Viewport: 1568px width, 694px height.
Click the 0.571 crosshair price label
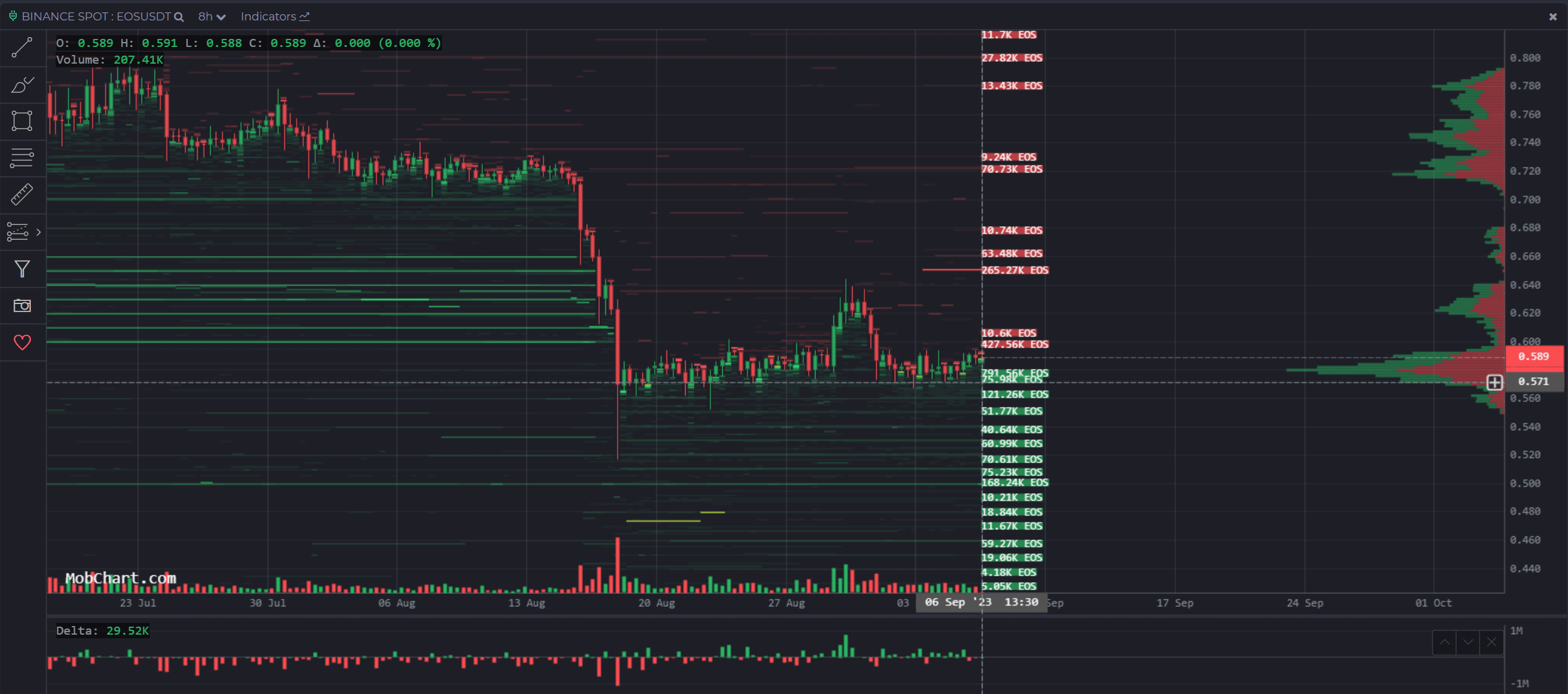pos(1534,382)
